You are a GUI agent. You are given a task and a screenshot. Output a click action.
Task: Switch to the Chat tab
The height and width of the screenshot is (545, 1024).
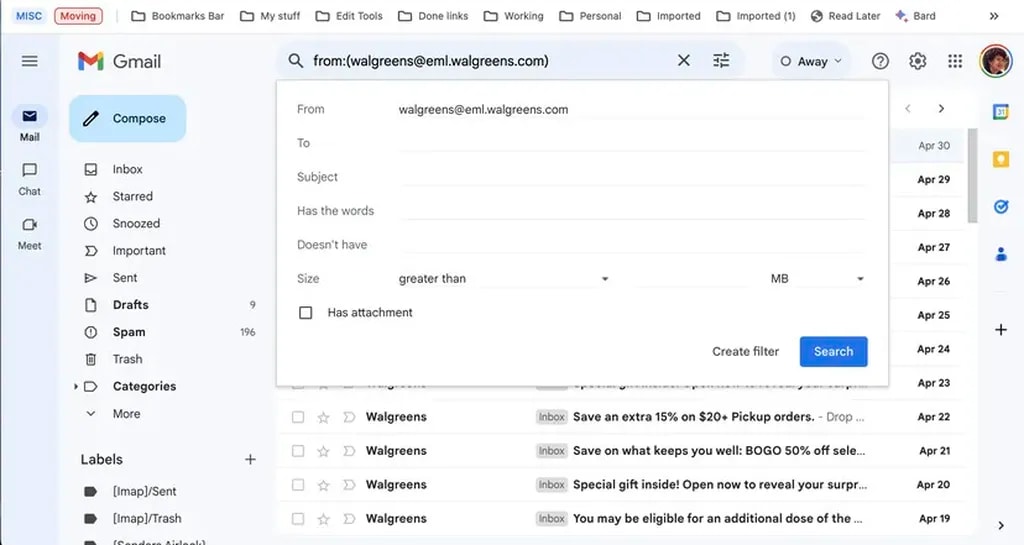coord(30,178)
